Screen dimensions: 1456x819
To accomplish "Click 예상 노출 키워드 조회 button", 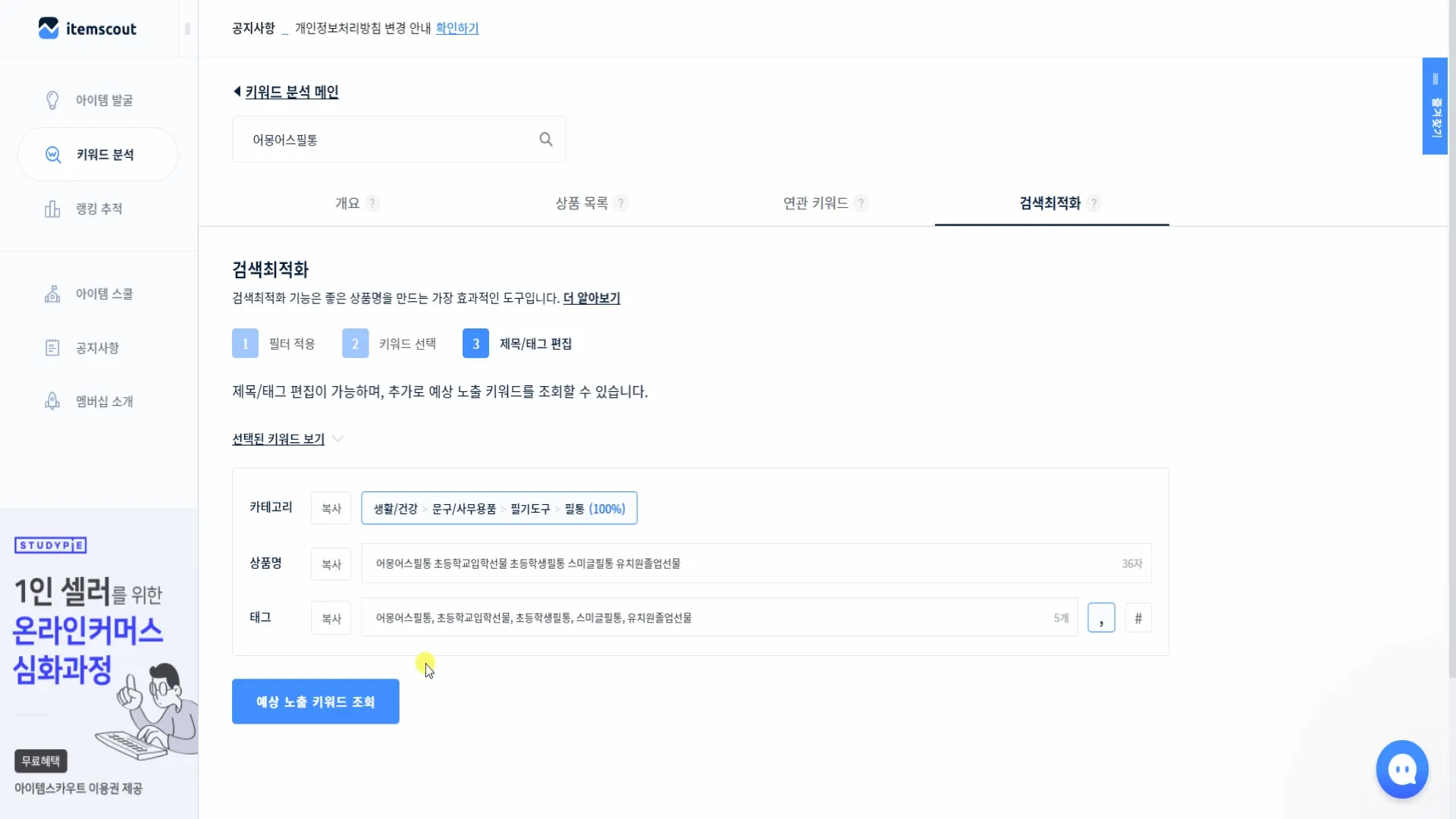I will [315, 701].
